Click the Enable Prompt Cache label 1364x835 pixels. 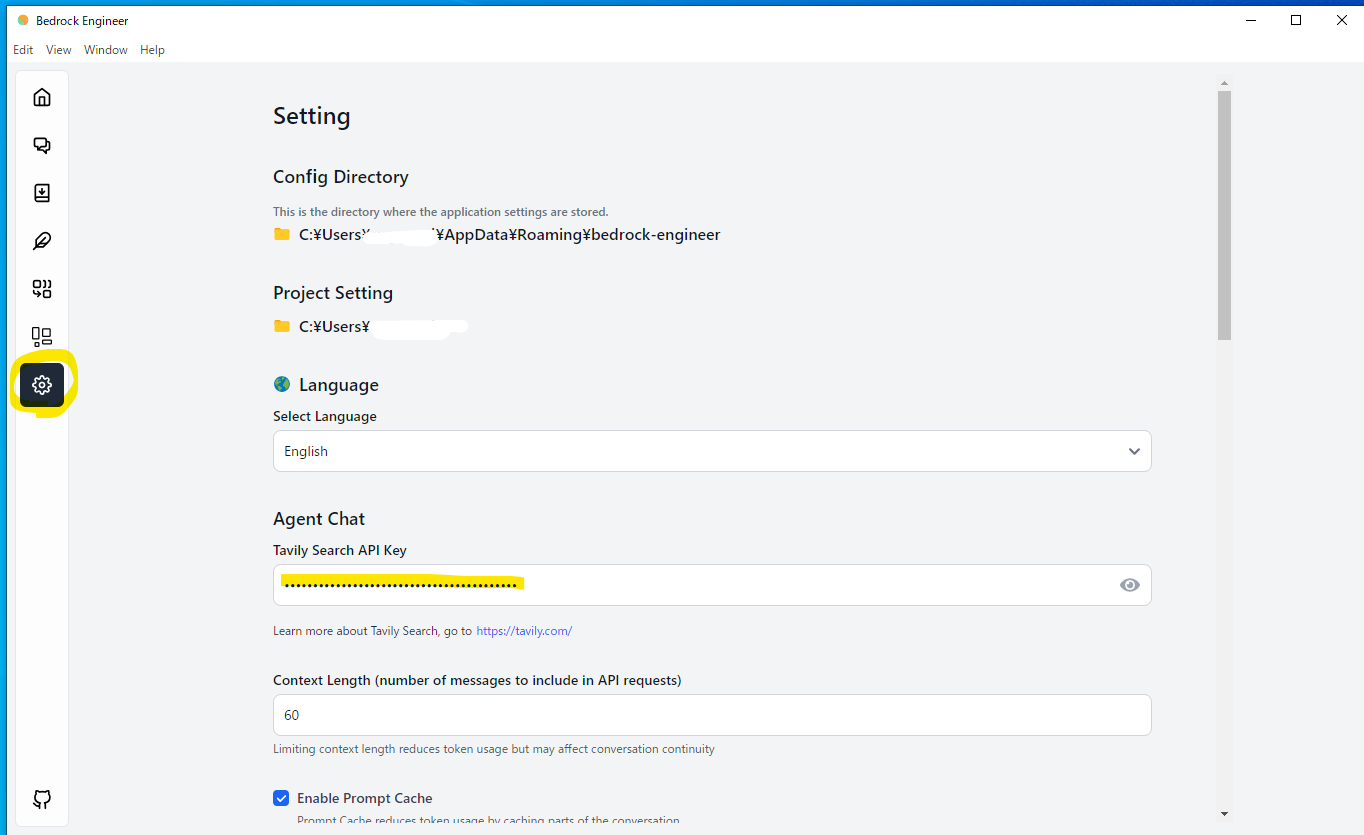pyautogui.click(x=365, y=798)
